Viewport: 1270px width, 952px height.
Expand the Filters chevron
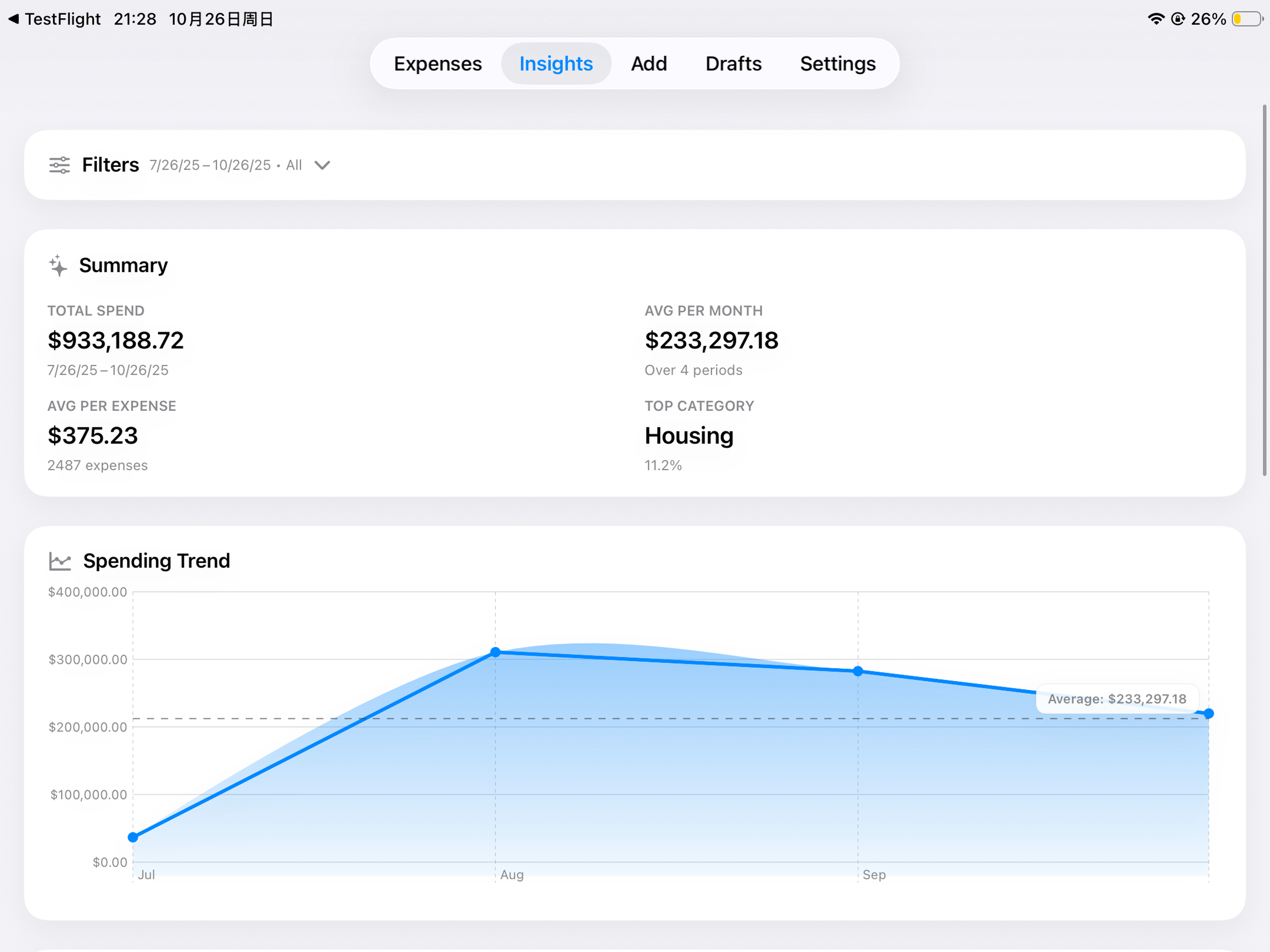[x=323, y=165]
